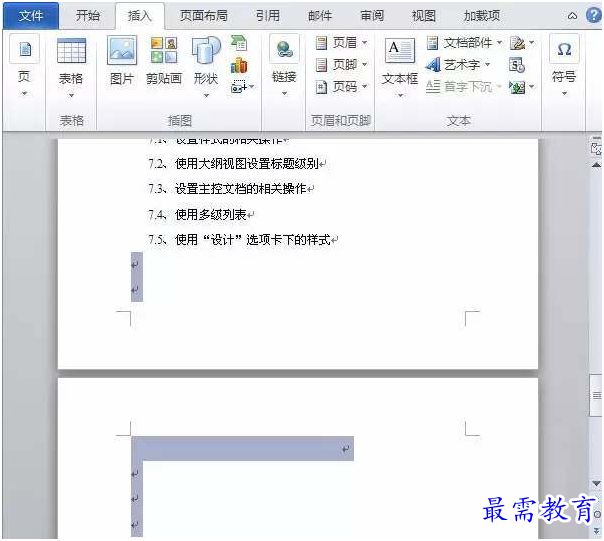604x541 pixels.
Task: Click the 页脚 footer icon
Action: point(321,65)
